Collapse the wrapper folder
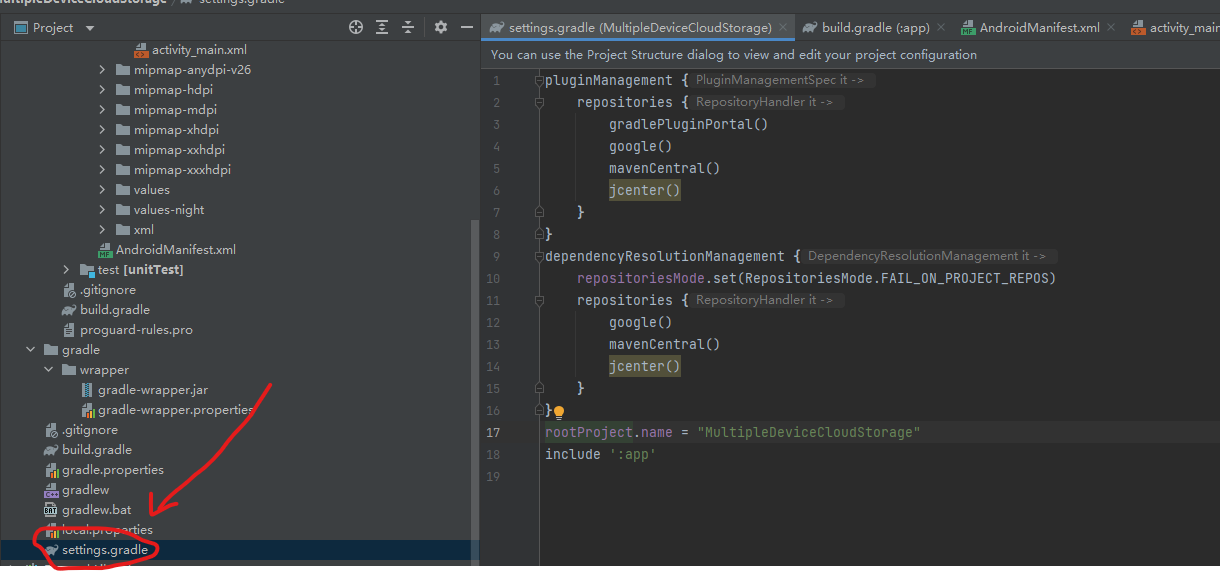 pyautogui.click(x=48, y=370)
